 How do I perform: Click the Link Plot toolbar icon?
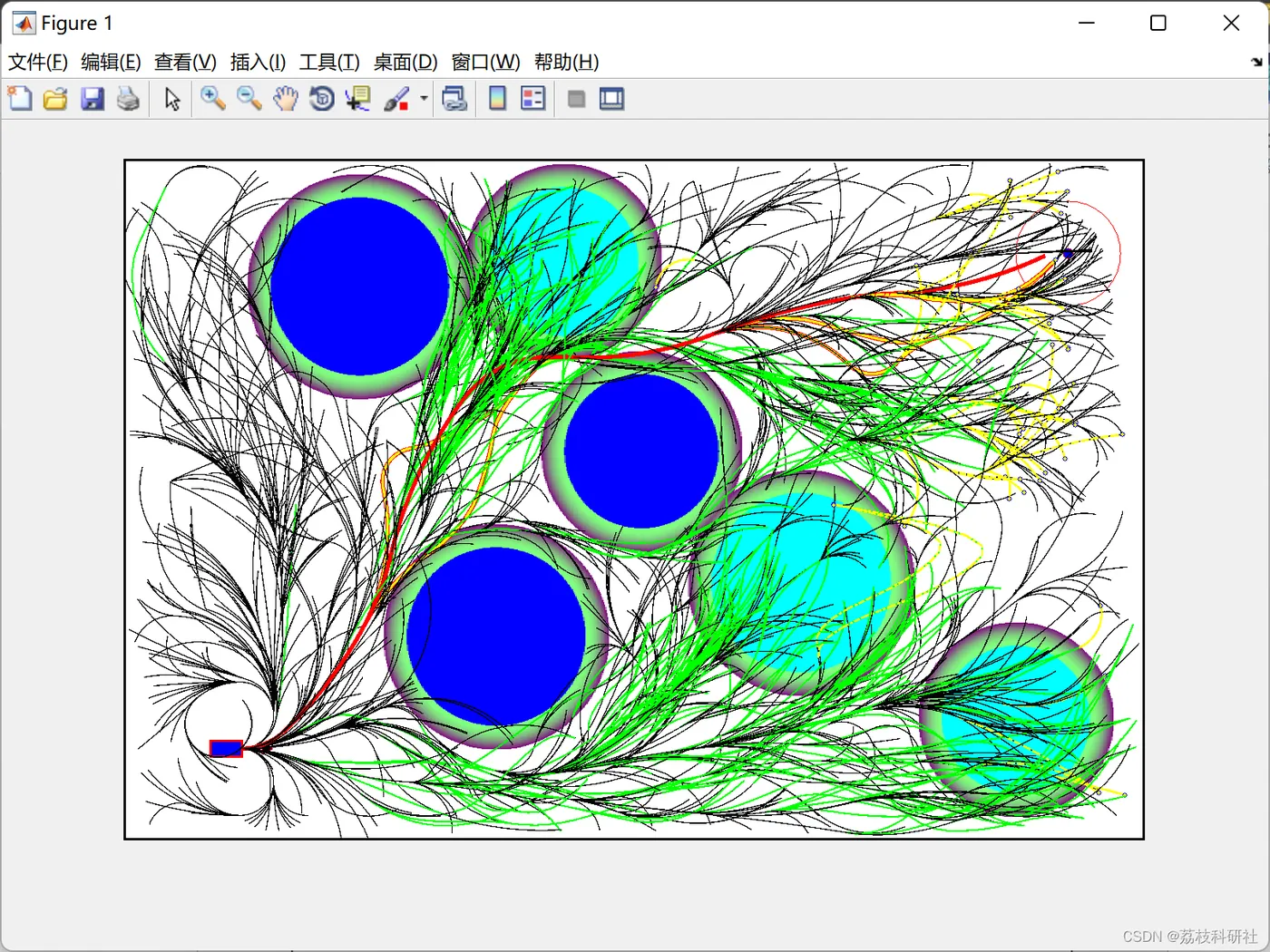pos(454,99)
